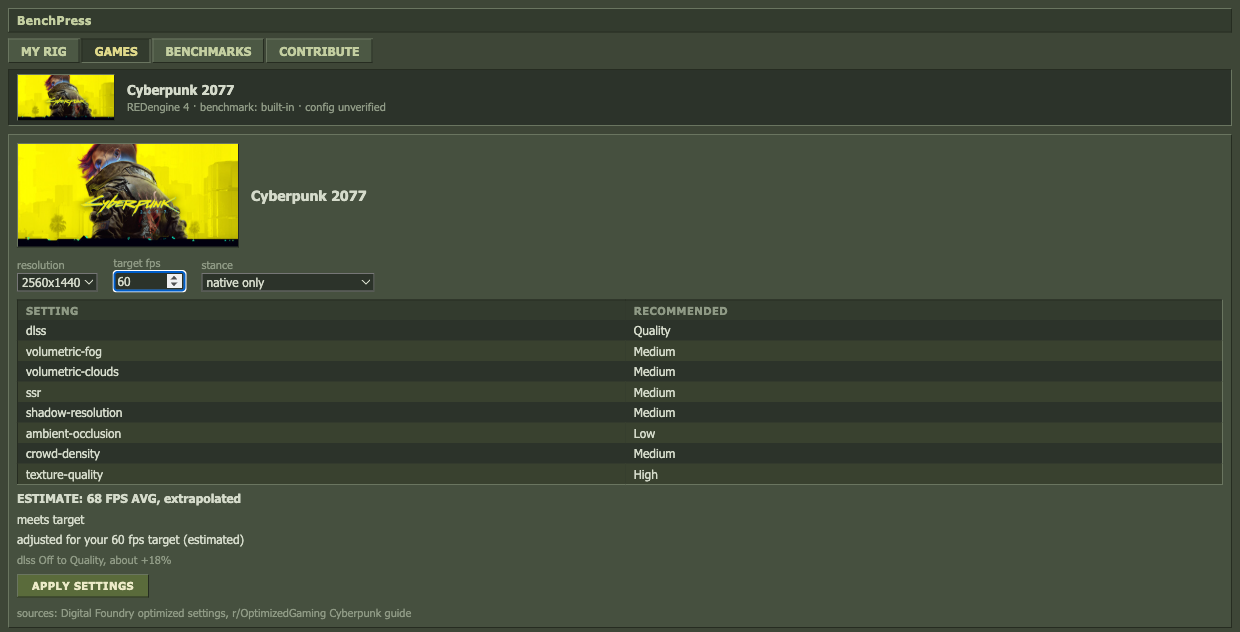1240x632 pixels.
Task: Select the crowd-density setting row
Action: [620, 454]
